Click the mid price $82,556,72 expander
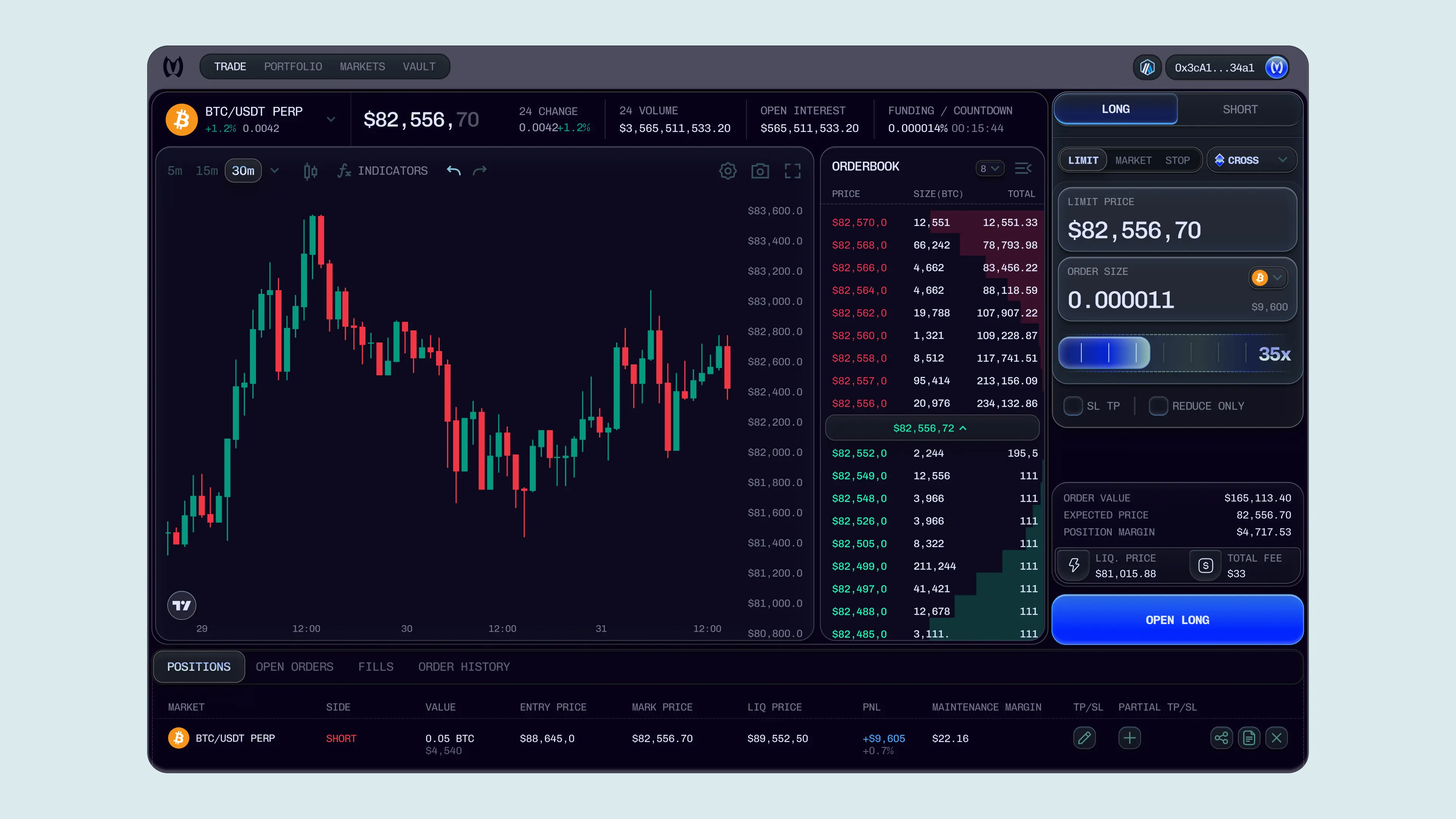 932,428
